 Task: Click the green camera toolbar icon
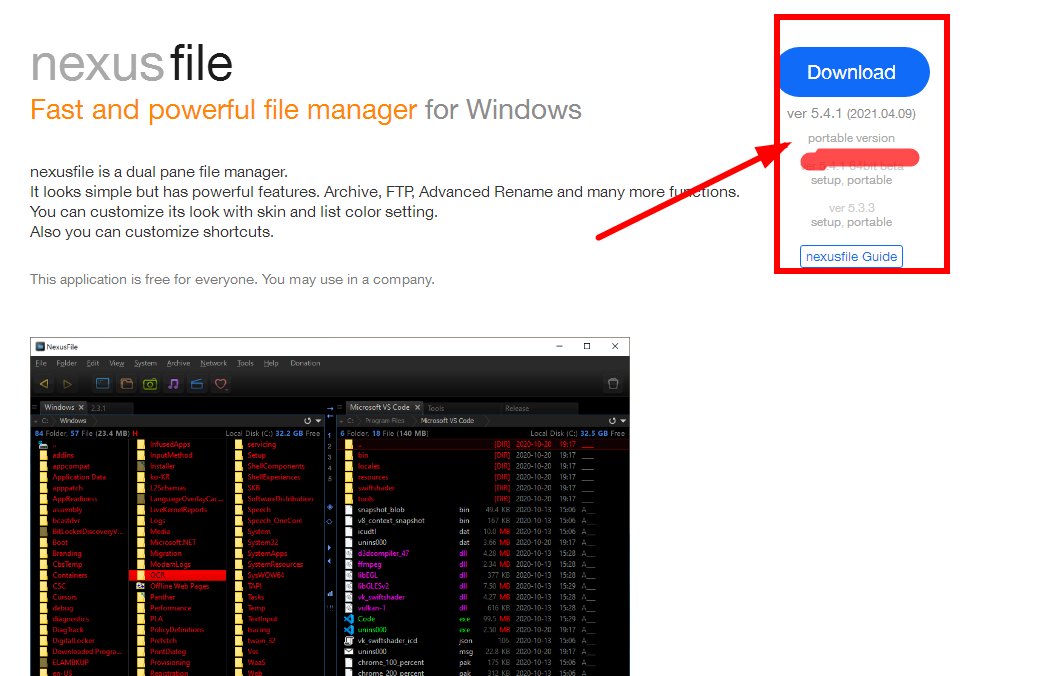click(150, 384)
